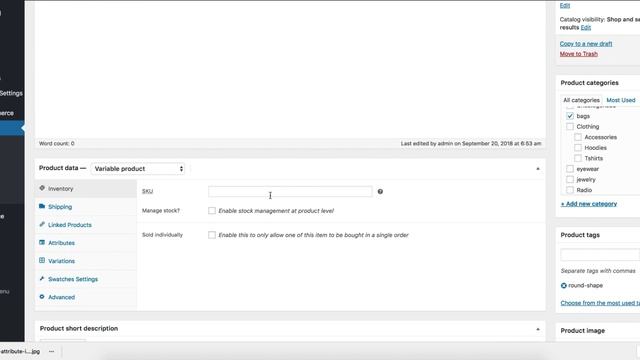This screenshot has width=640, height=360.
Task: Enable stock management at product level
Action: tap(212, 211)
